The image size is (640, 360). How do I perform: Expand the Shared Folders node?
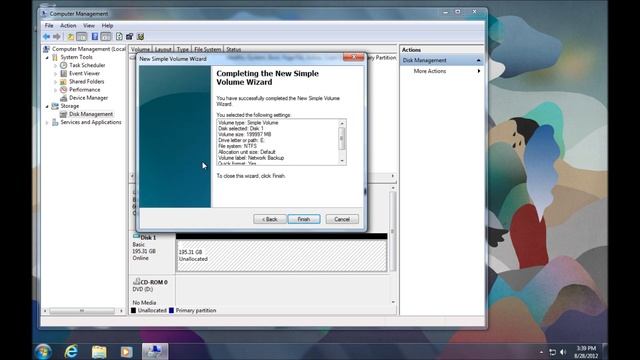56,82
